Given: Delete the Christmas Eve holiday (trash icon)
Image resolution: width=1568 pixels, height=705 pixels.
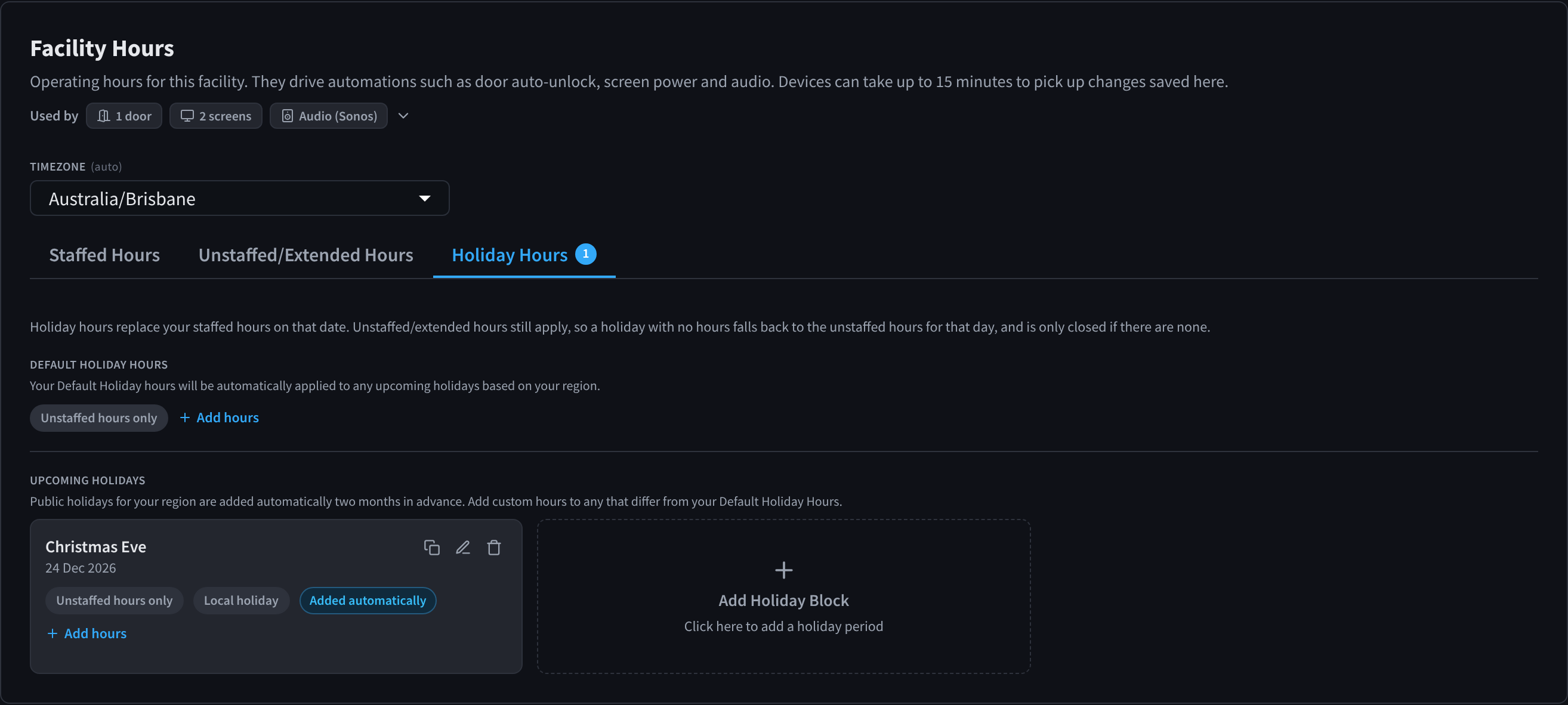Looking at the screenshot, I should pos(494,548).
